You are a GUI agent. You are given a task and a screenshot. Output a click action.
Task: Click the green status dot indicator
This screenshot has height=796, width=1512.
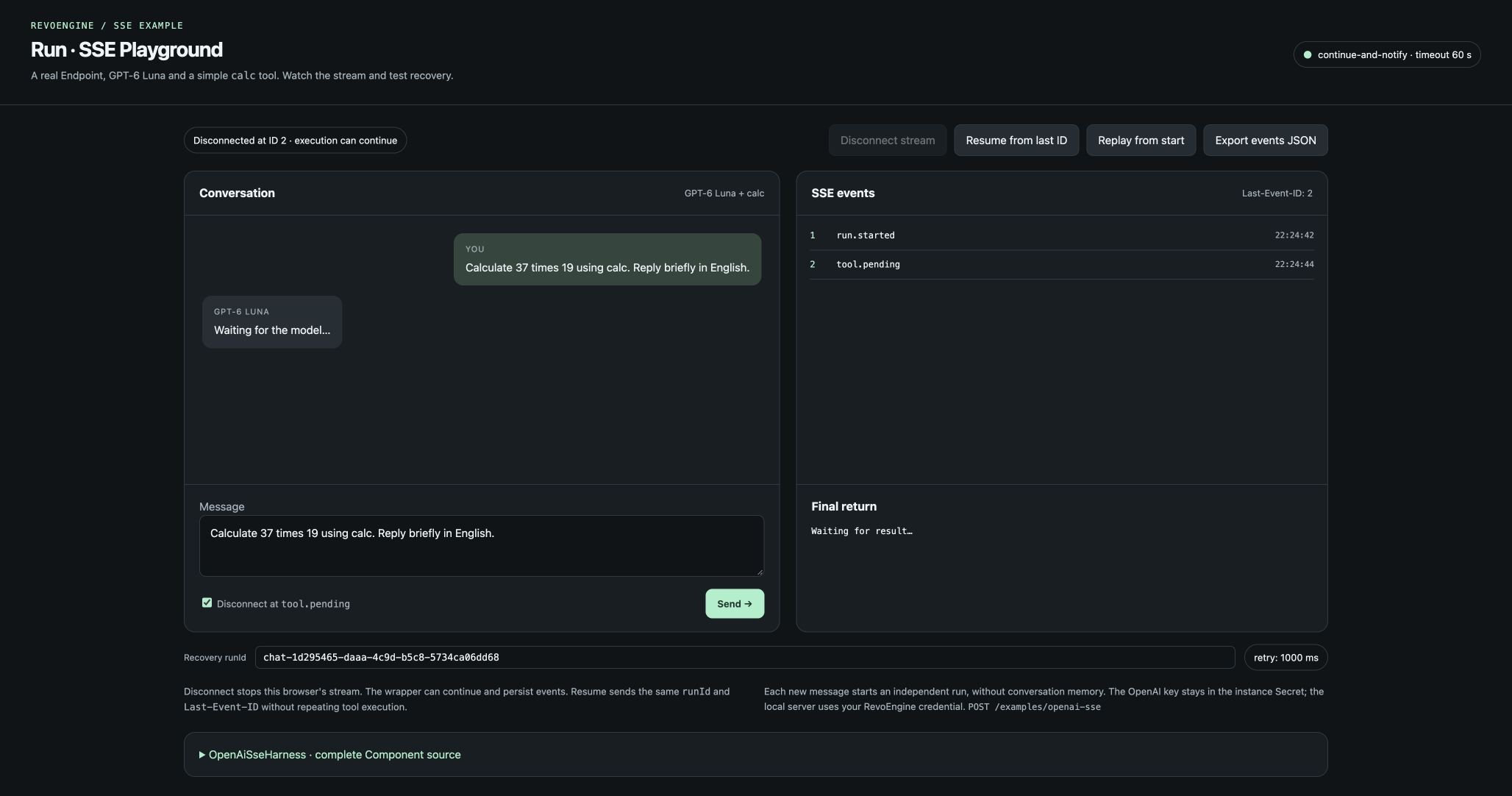click(1307, 54)
